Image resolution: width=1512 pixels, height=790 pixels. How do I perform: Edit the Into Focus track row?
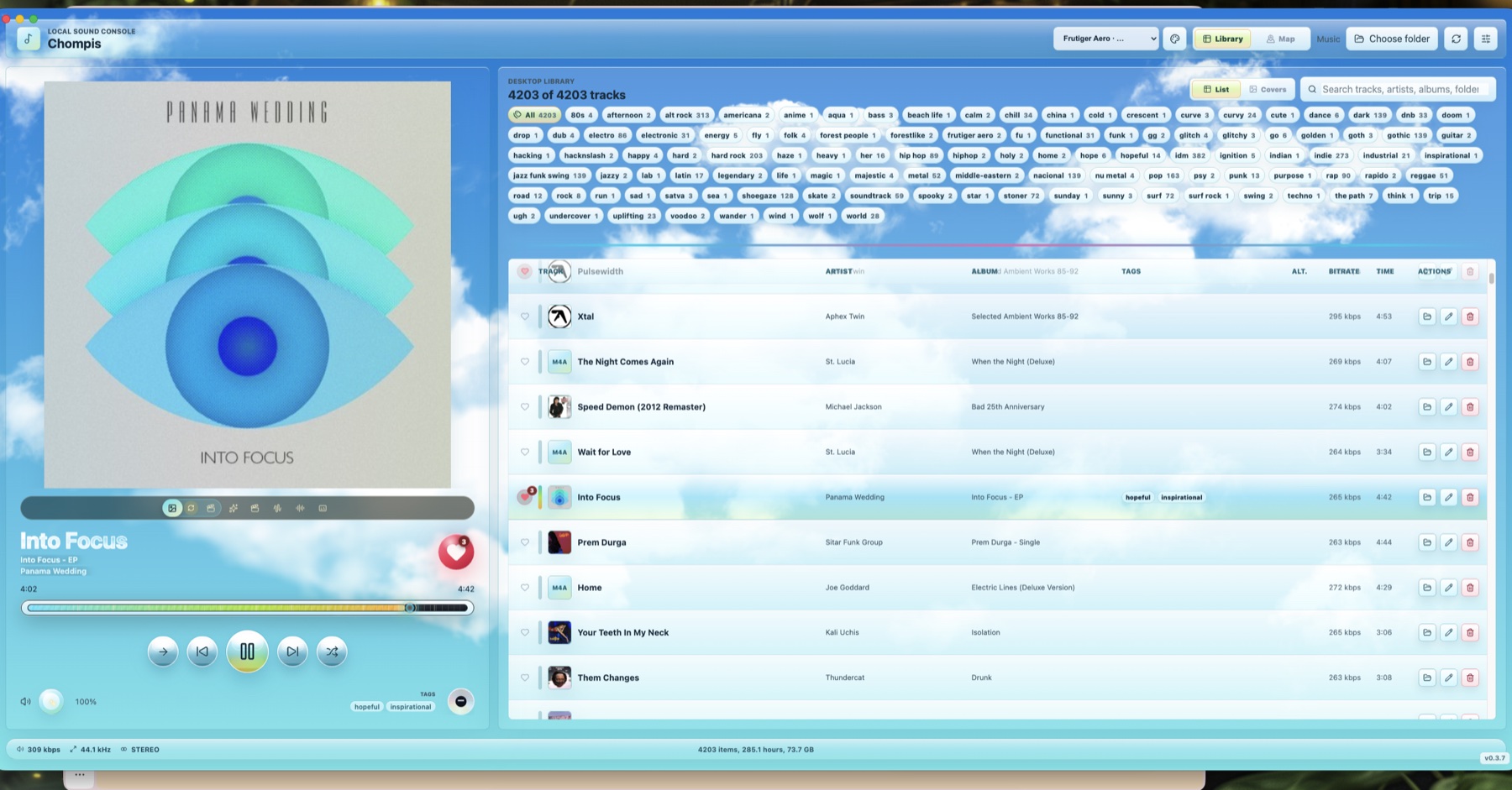pos(1448,497)
